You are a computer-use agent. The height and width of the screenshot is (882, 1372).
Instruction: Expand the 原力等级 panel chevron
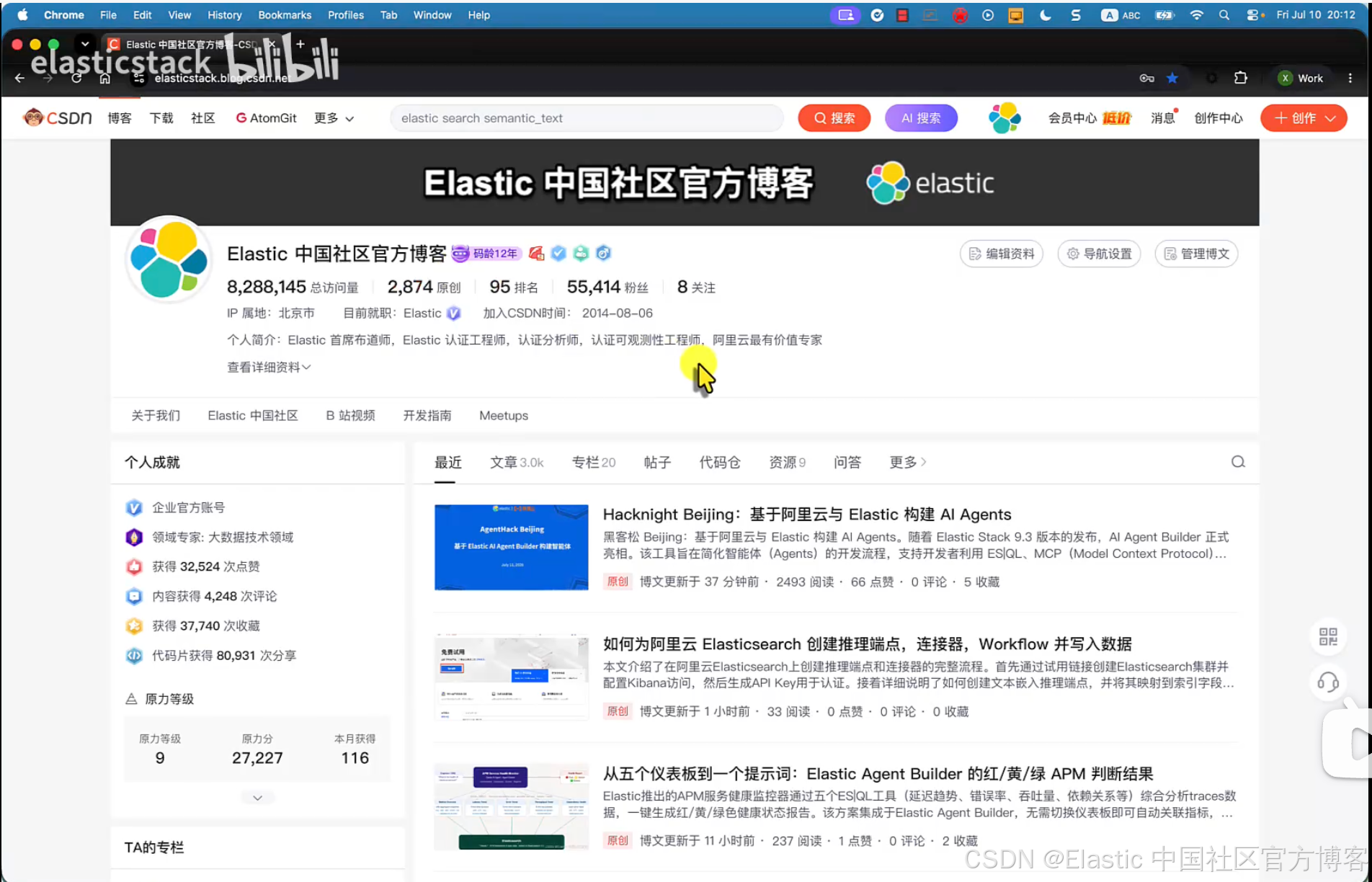point(257,798)
